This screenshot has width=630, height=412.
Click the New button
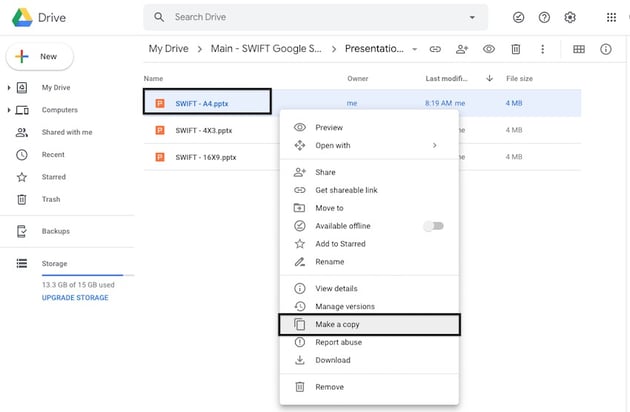pyautogui.click(x=40, y=56)
